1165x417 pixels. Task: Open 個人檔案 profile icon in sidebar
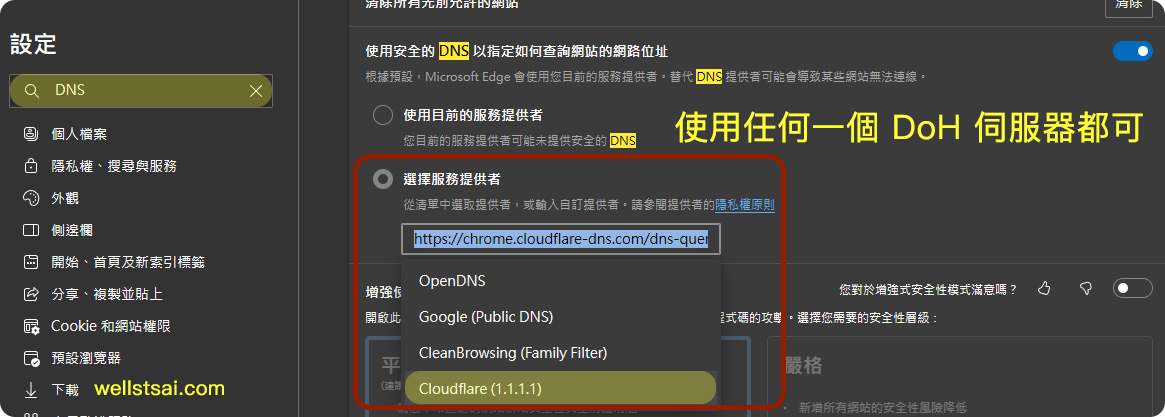pyautogui.click(x=31, y=135)
